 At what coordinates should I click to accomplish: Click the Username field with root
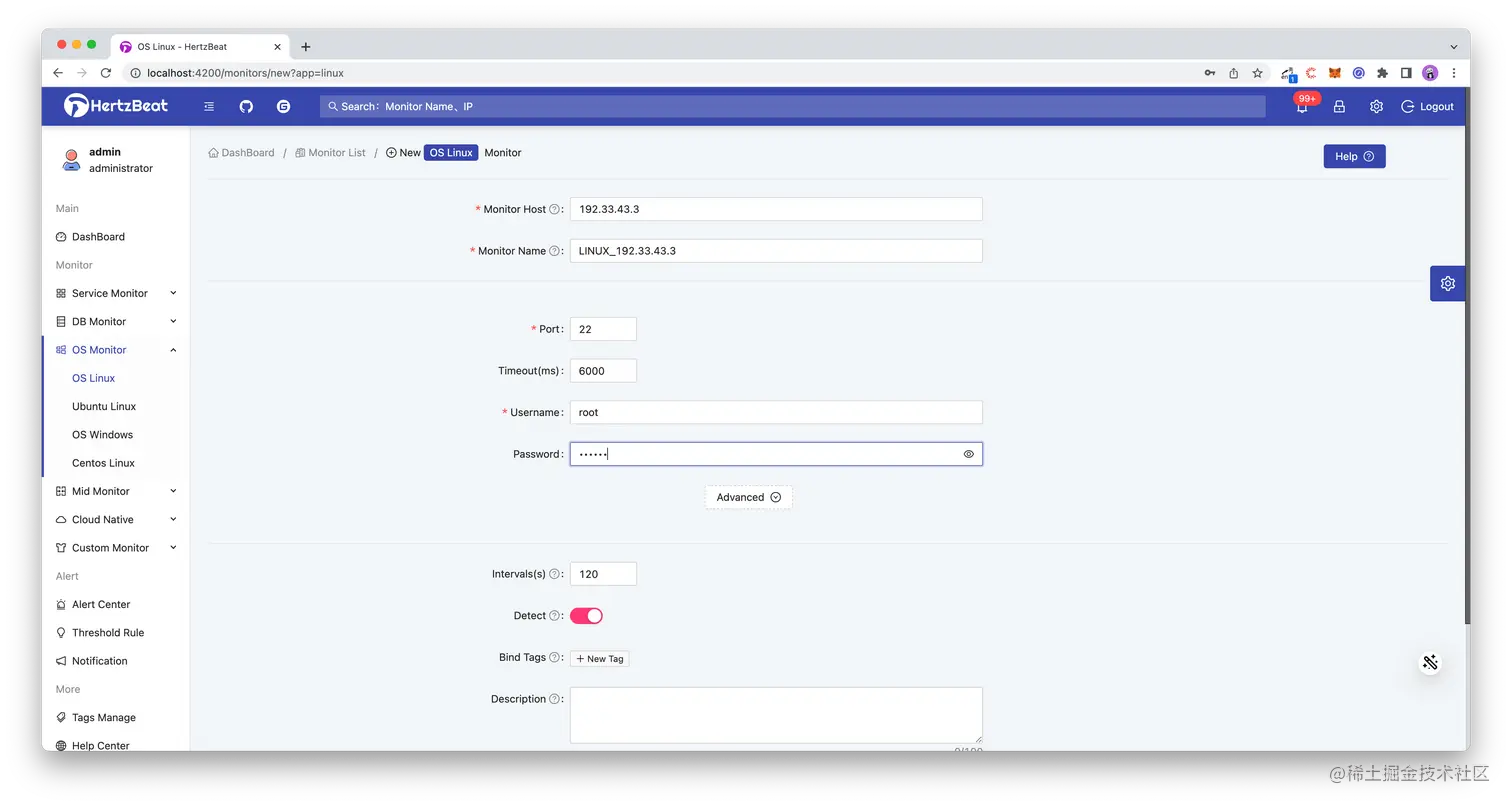776,412
